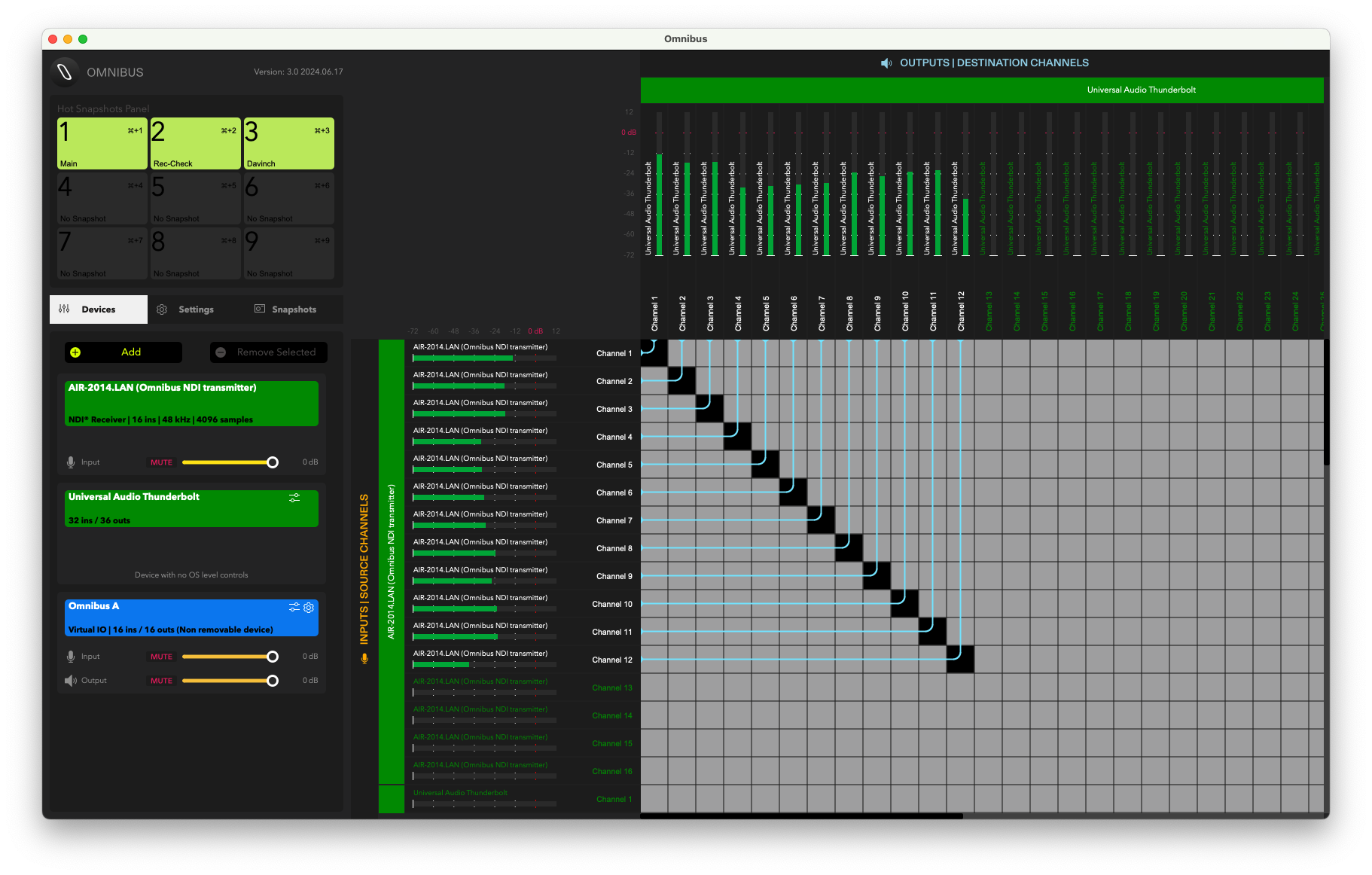This screenshot has width=1372, height=875.
Task: Open Omnibus A mixer sliders icon
Action: 294,607
